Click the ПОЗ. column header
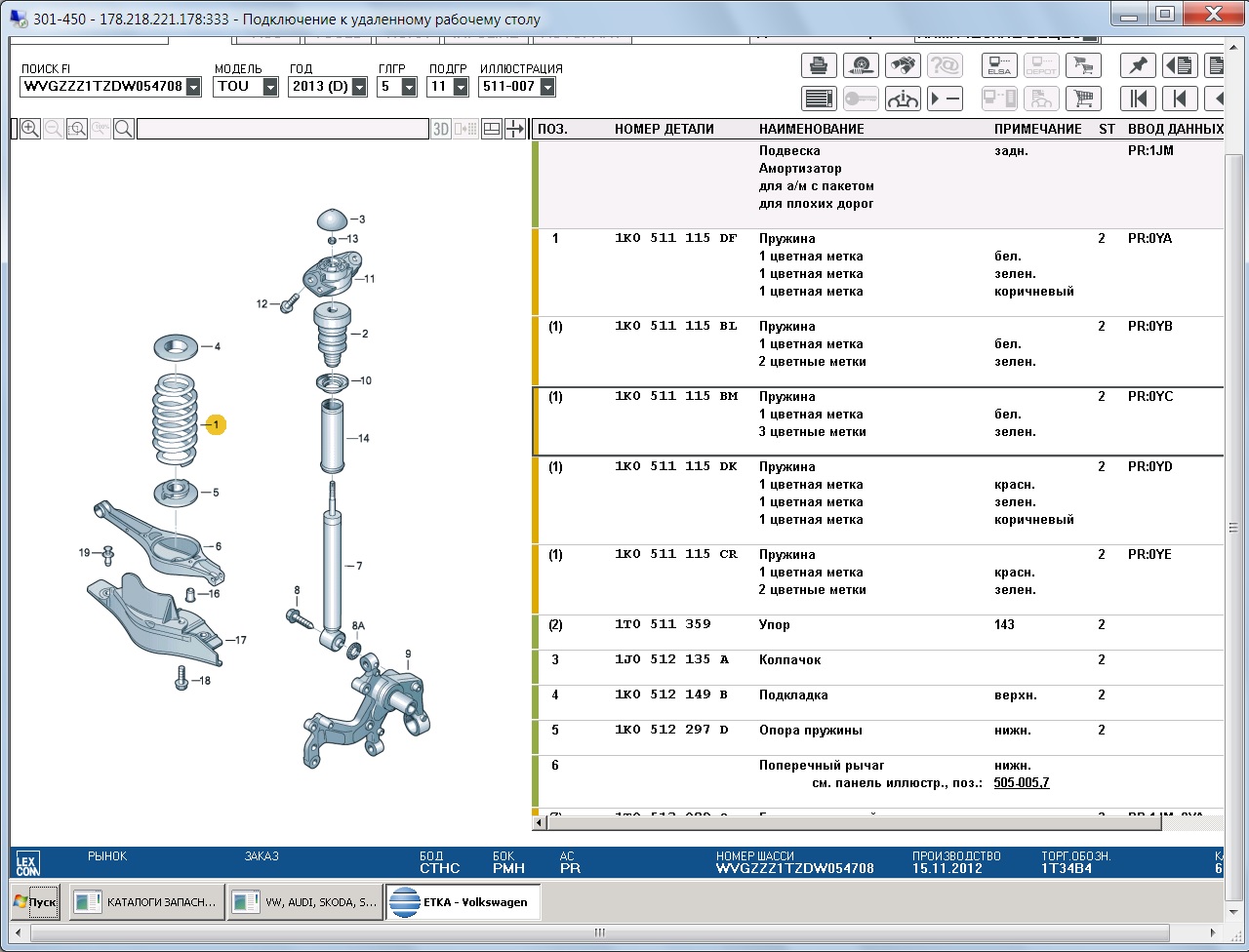1249x952 pixels. point(553,129)
